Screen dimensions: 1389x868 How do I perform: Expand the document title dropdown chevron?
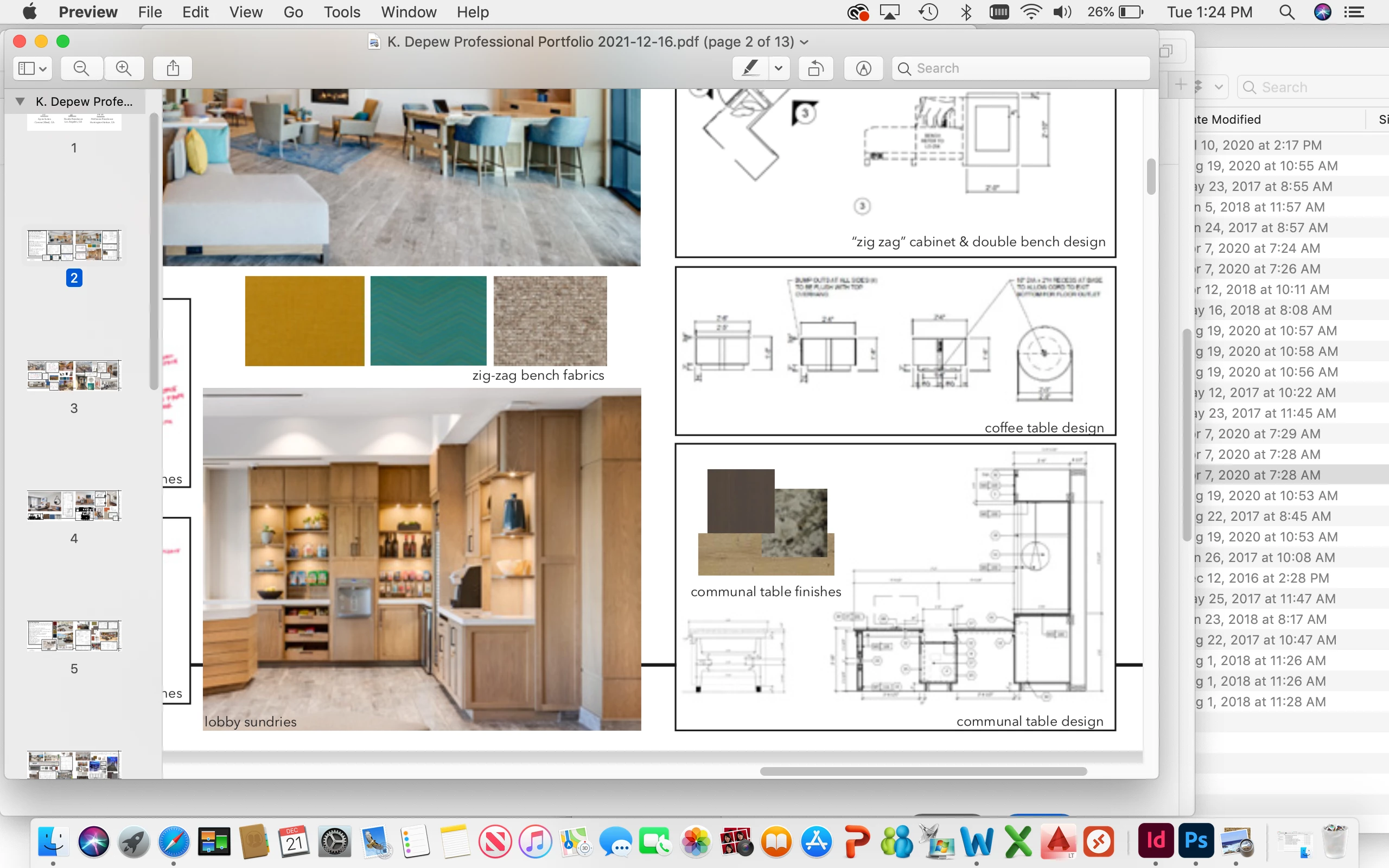[x=804, y=42]
